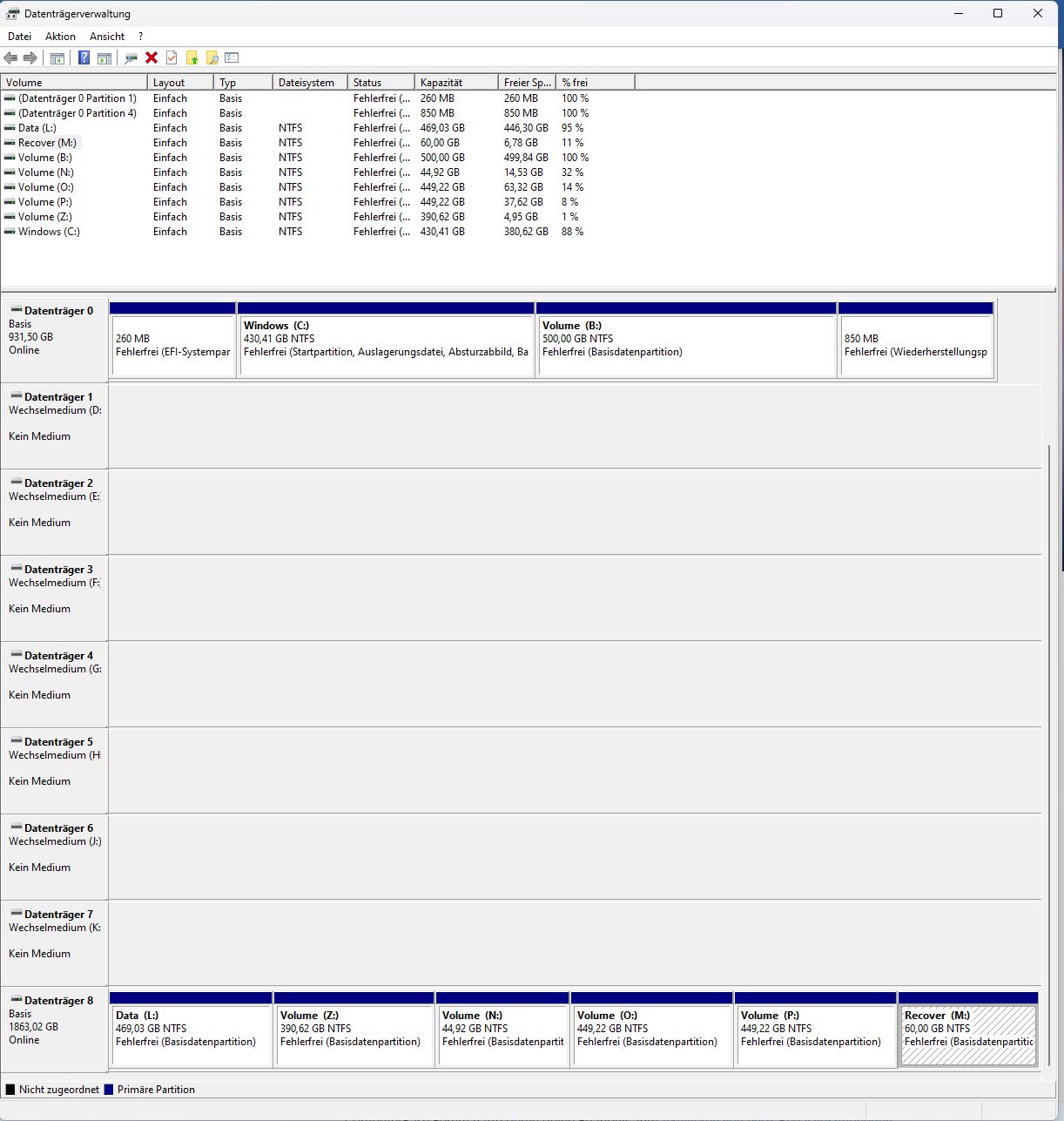
Task: Sort by the Dateisystem column header
Action: (x=310, y=82)
